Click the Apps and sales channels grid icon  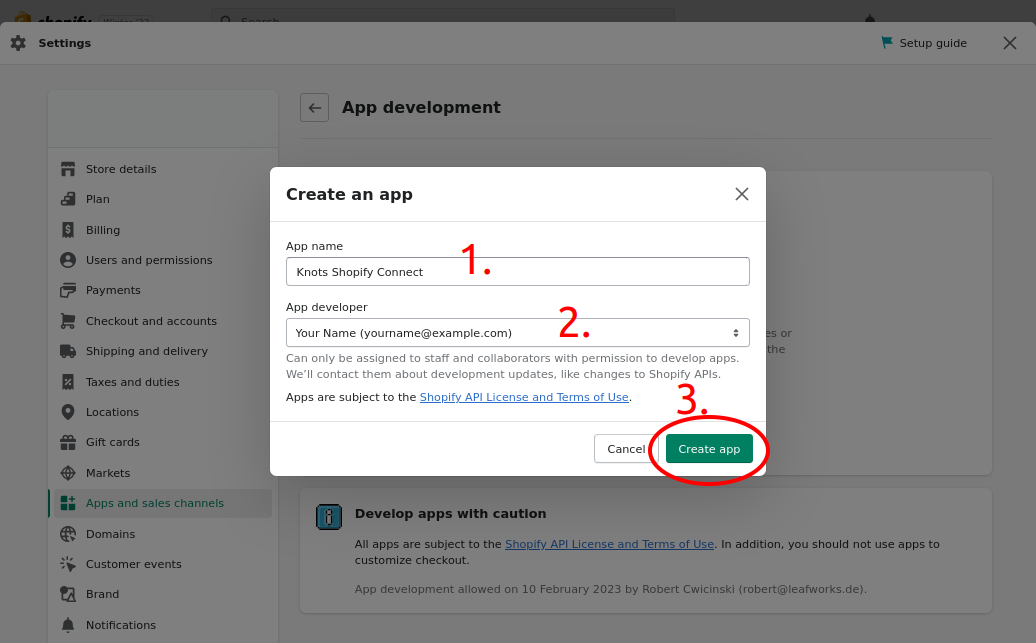pos(68,503)
